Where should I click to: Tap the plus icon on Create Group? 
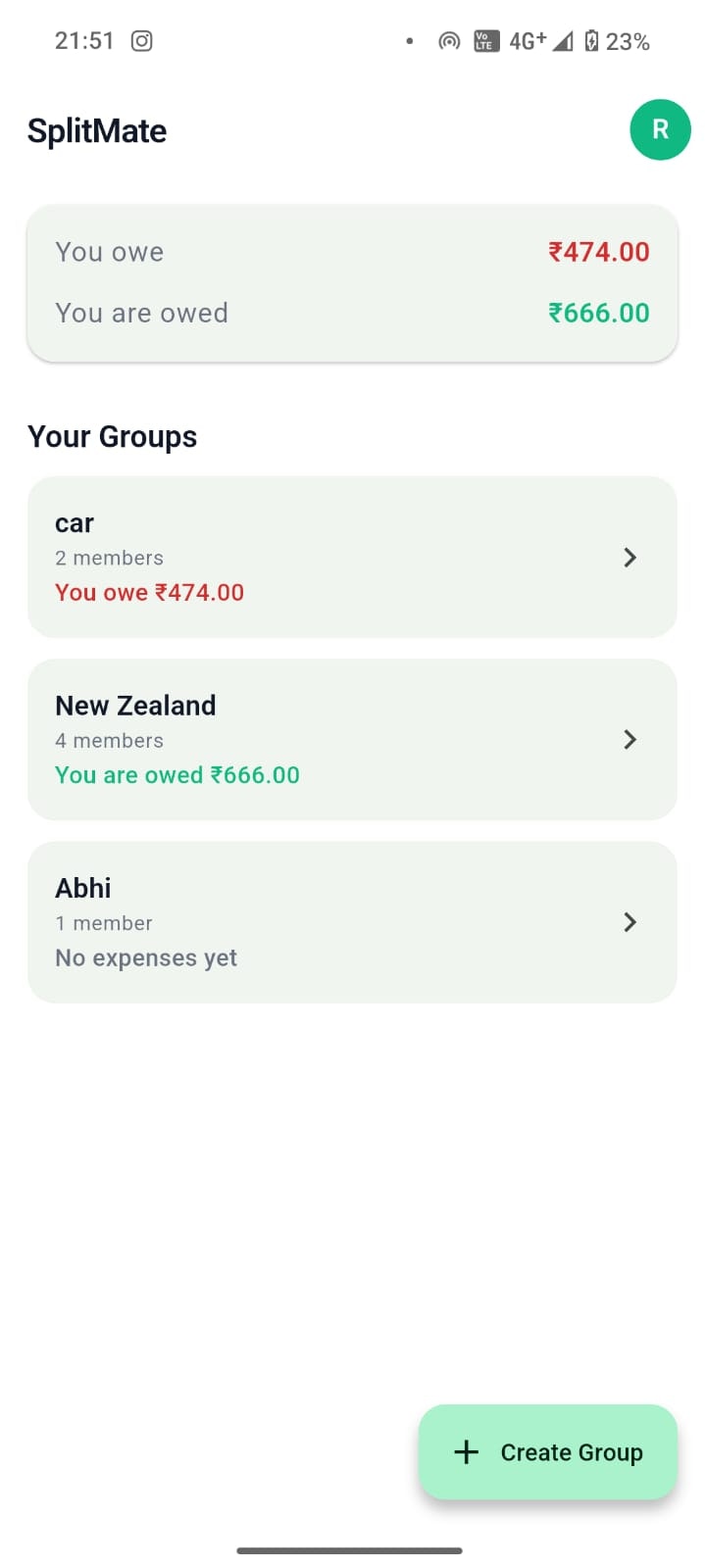(467, 1451)
